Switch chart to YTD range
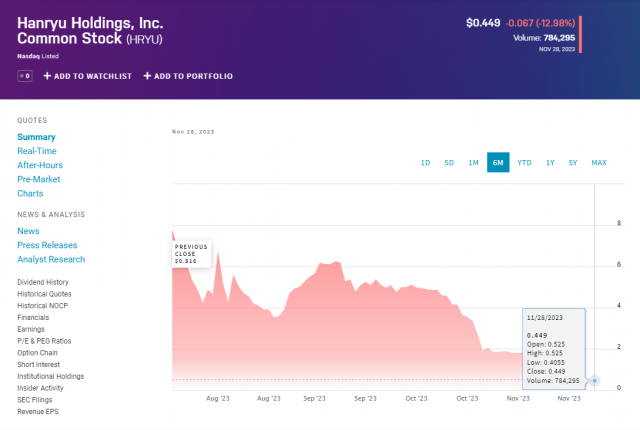The height and width of the screenshot is (430, 640). point(524,162)
